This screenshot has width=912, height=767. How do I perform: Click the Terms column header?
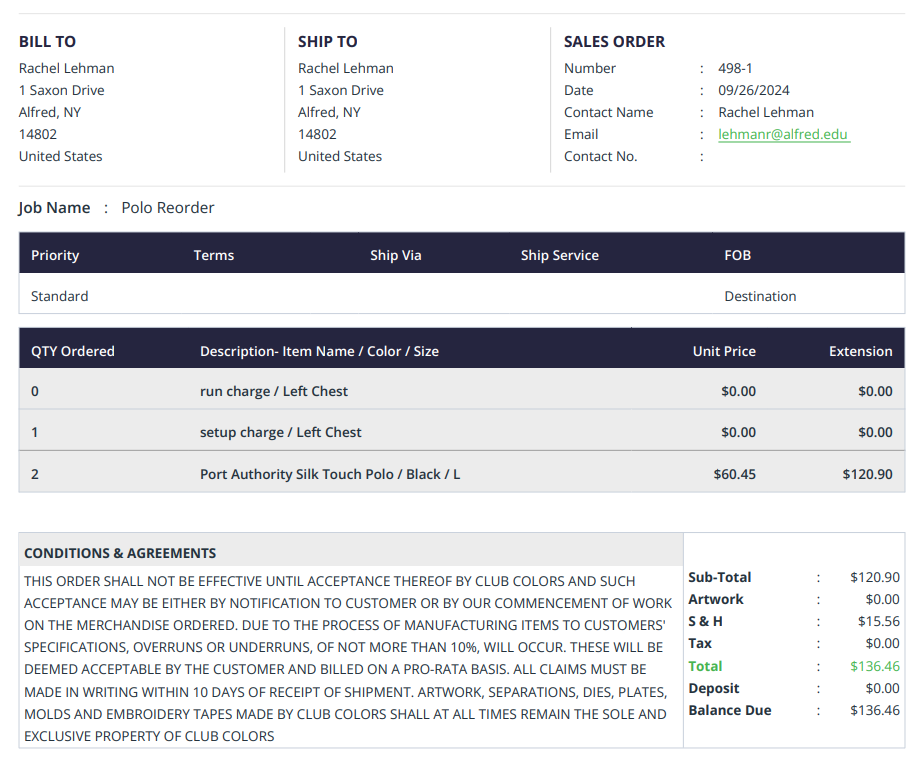tap(214, 255)
